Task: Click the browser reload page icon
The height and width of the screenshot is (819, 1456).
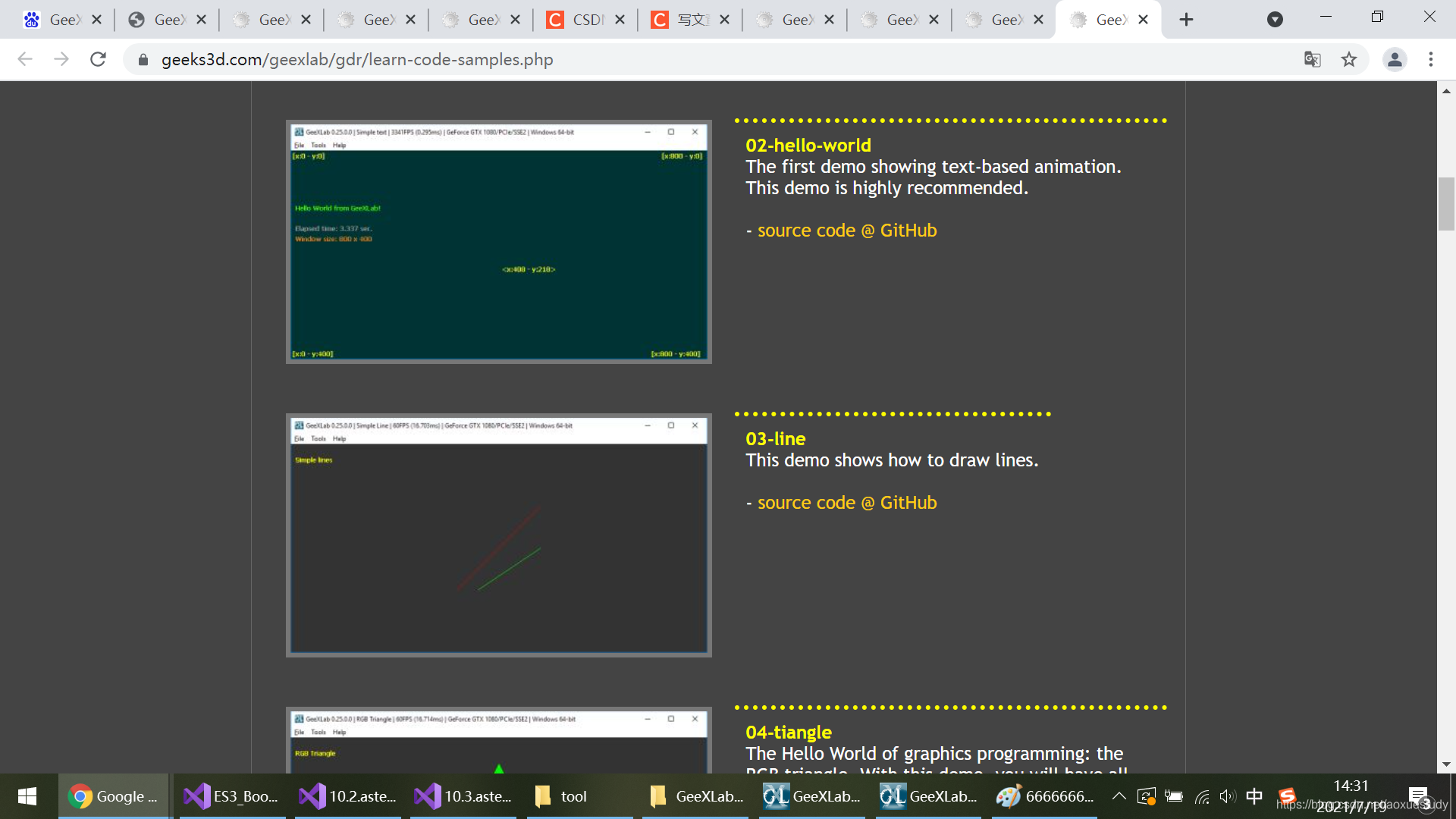Action: [98, 59]
